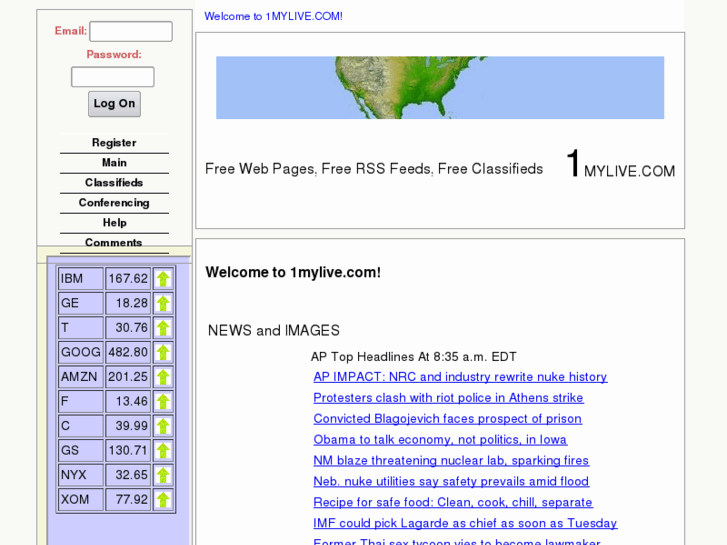Screen dimensions: 727x545
Task: Click the price value 39.99
Action: tap(128, 426)
